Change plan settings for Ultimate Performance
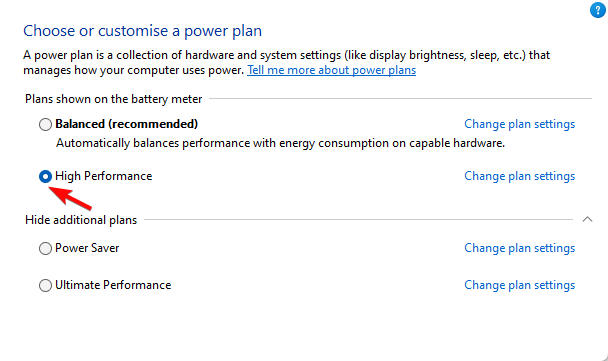This screenshot has height=361, width=608. (x=520, y=285)
